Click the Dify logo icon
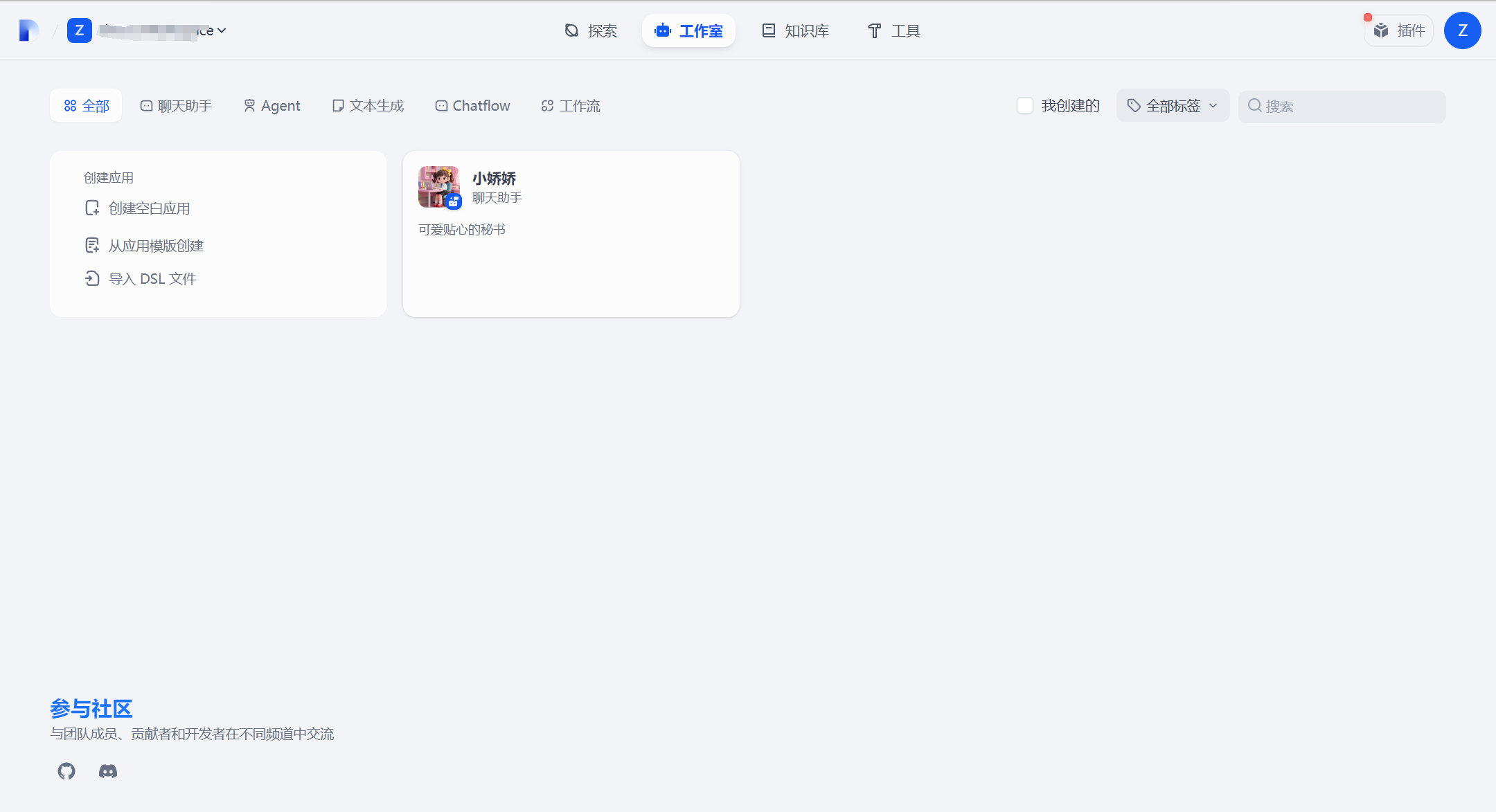 point(28,30)
